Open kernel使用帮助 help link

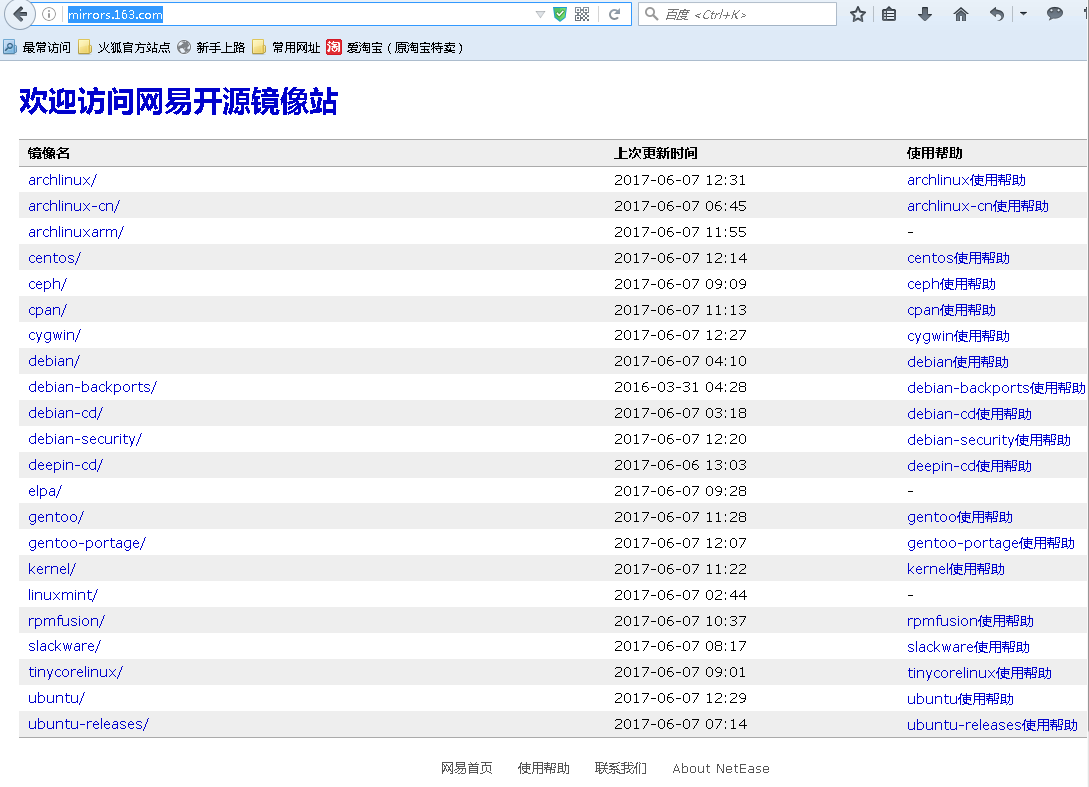pos(956,569)
